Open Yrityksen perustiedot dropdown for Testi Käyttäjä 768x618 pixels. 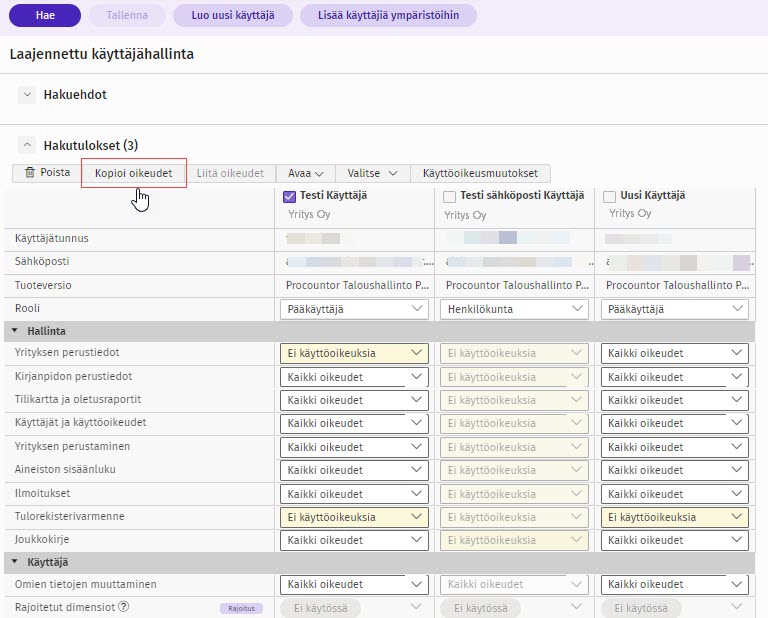coord(354,354)
